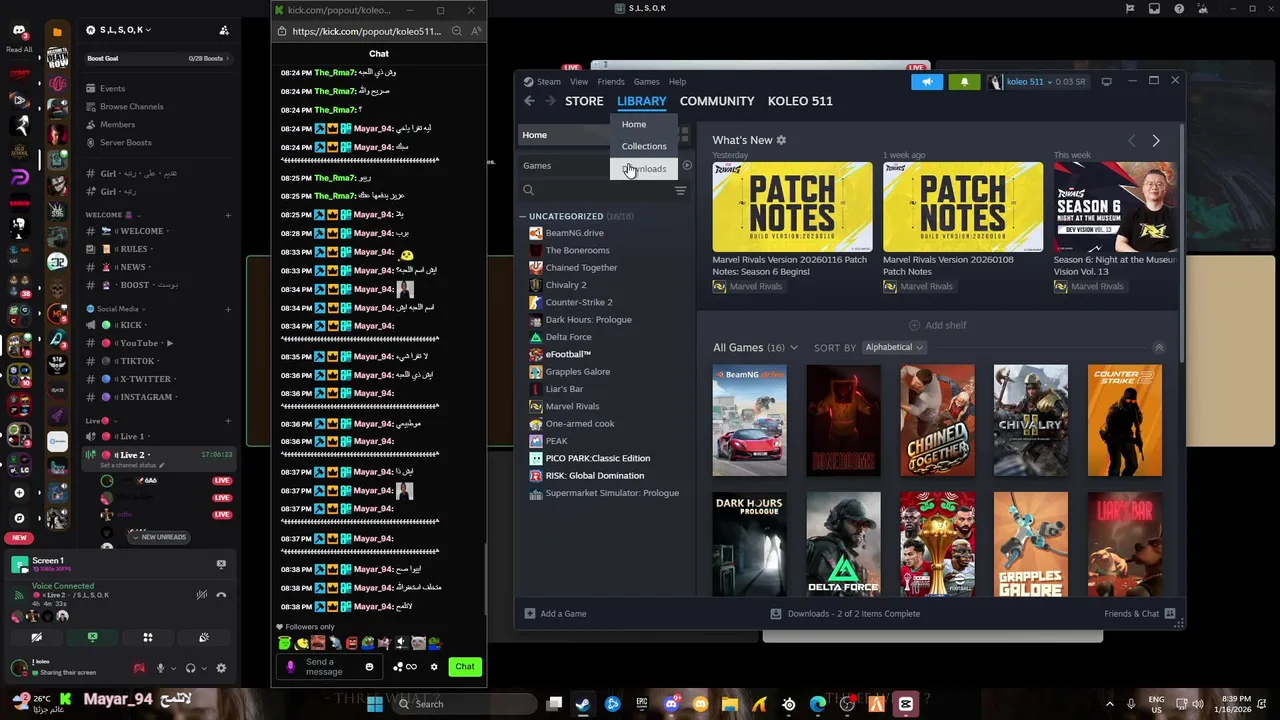Open KOLEO 511 profile tab
Viewport: 1280px width, 720px height.
click(800, 101)
